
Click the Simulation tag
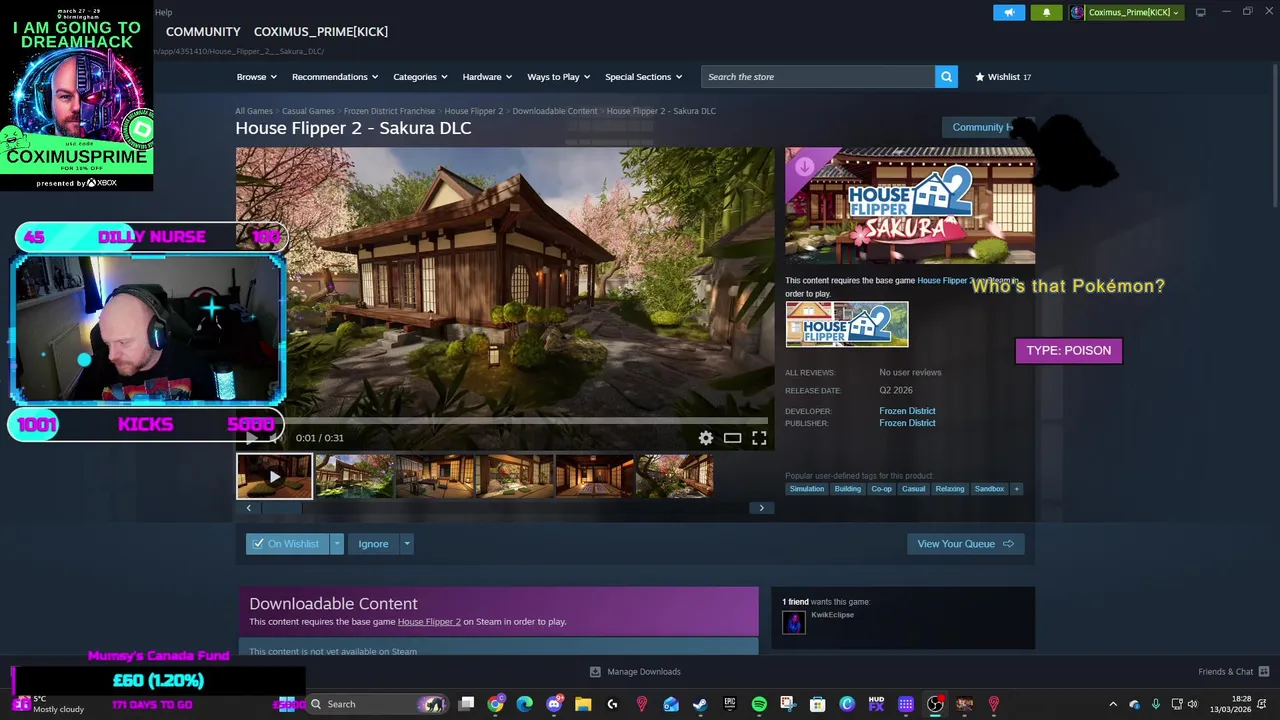point(807,489)
